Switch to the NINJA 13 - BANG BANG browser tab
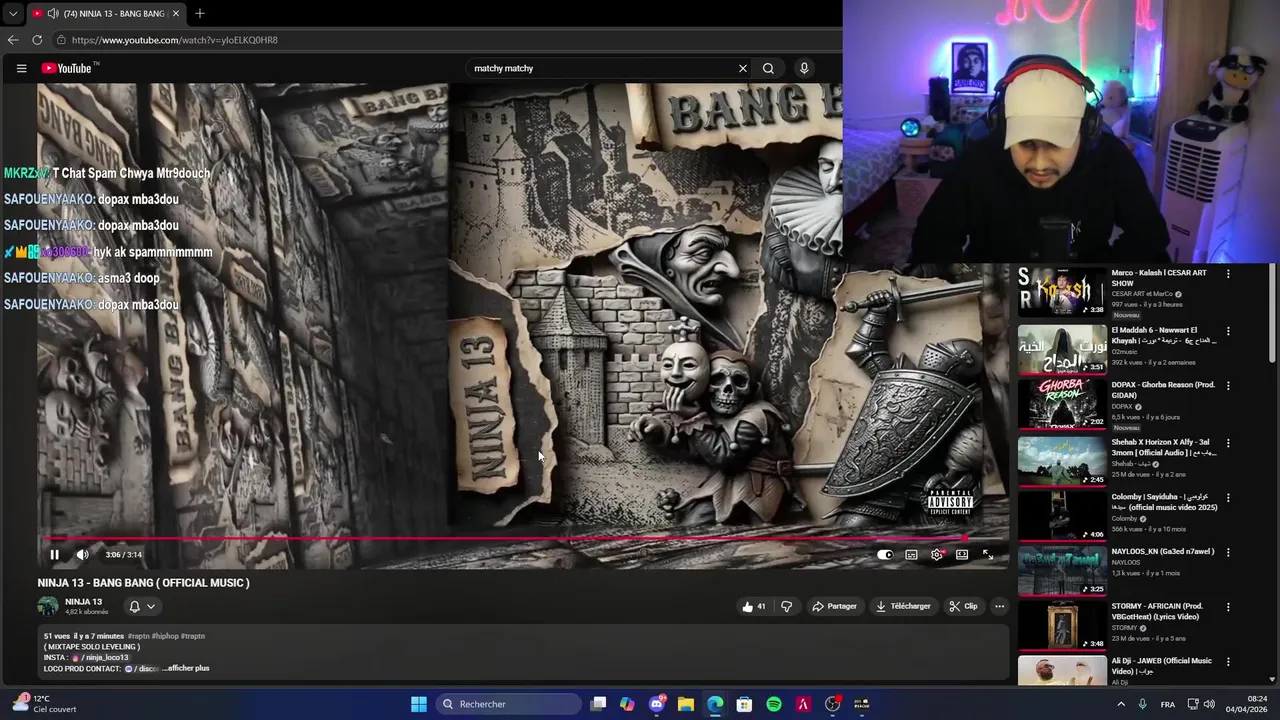 105,13
